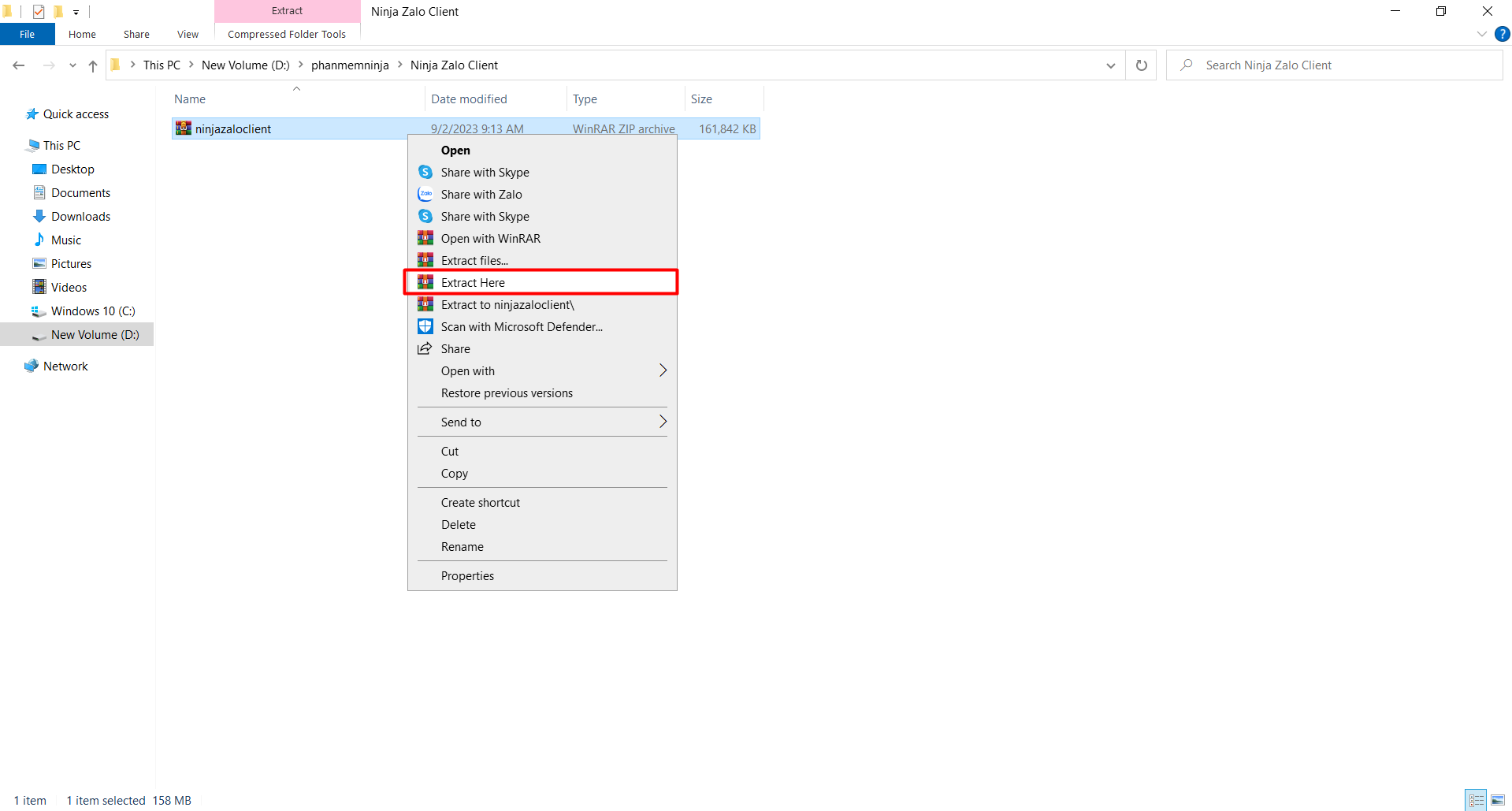This screenshot has width=1512, height=811.
Task: Open Documents in navigation pane
Action: click(x=80, y=192)
